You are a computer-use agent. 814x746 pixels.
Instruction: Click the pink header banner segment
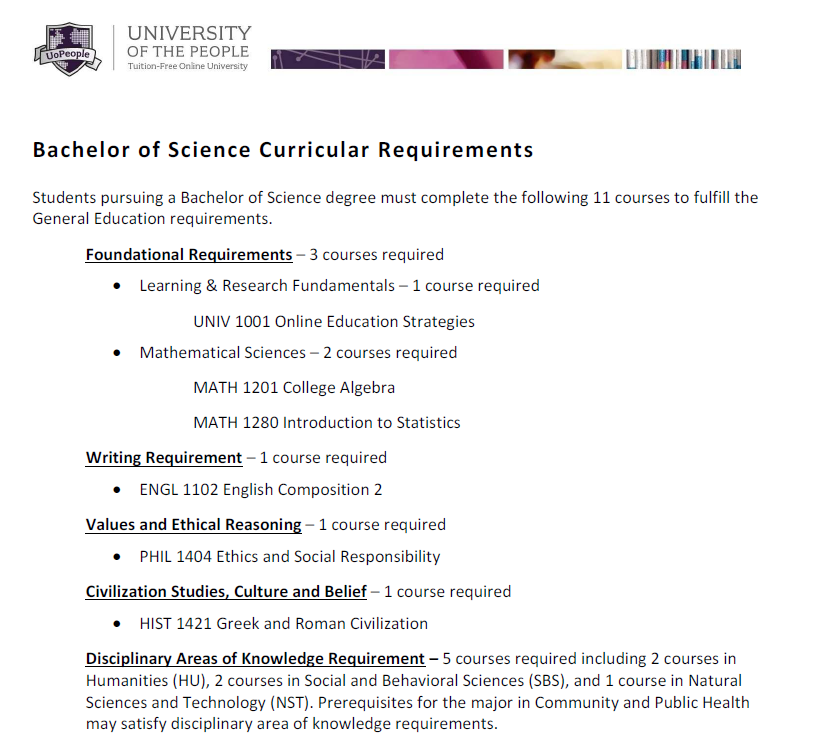[x=446, y=59]
